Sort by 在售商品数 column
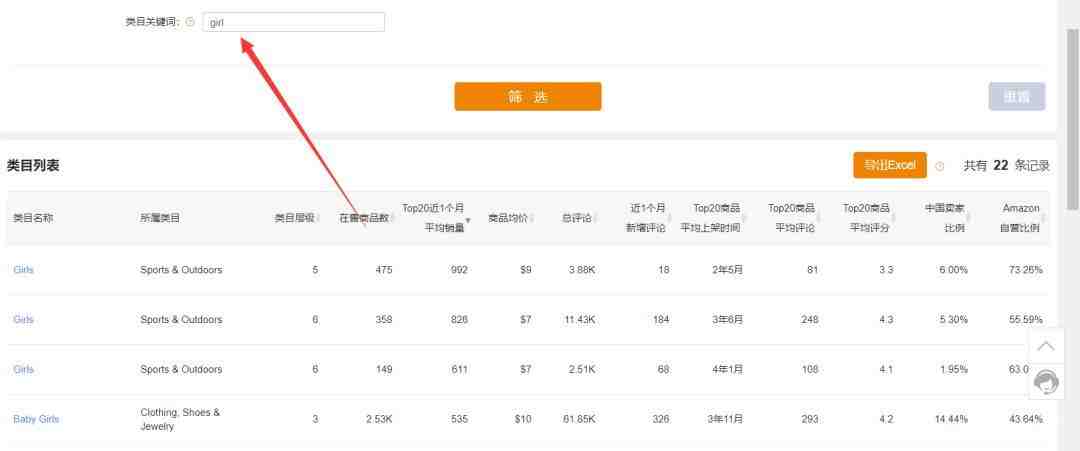Screen dimensions: 1080x451 (364, 218)
